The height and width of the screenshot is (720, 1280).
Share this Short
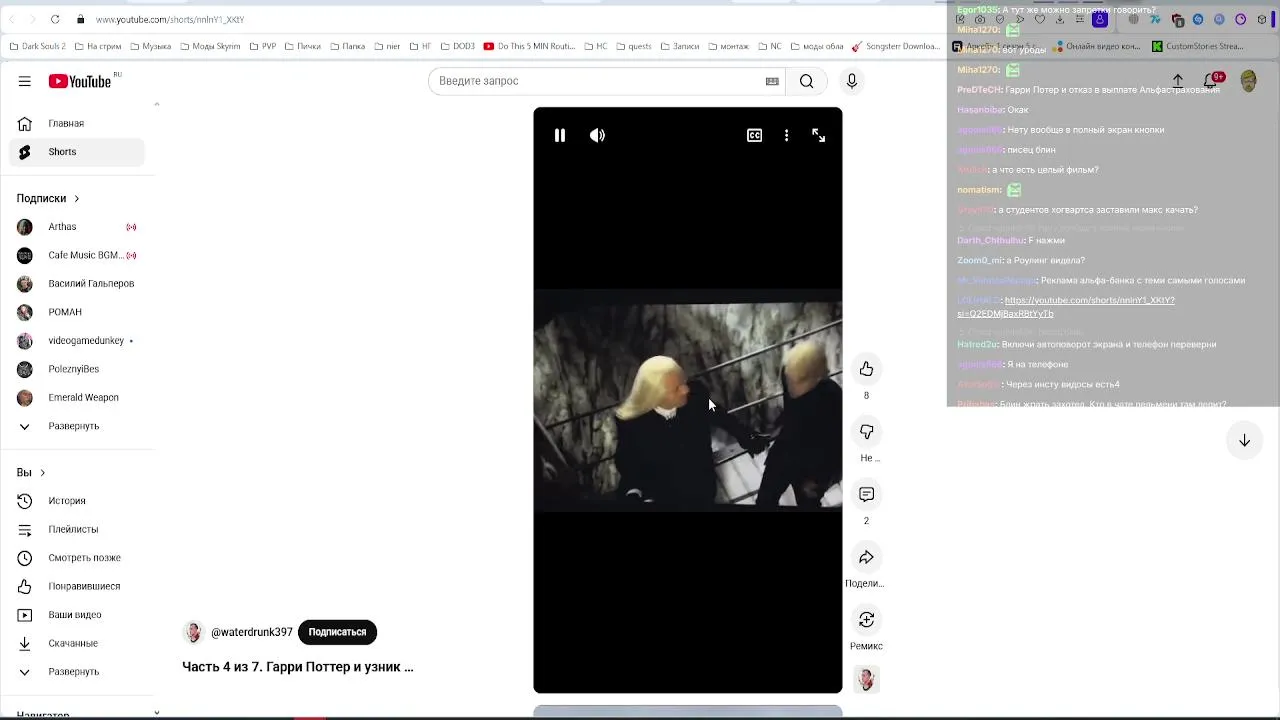[x=866, y=557]
